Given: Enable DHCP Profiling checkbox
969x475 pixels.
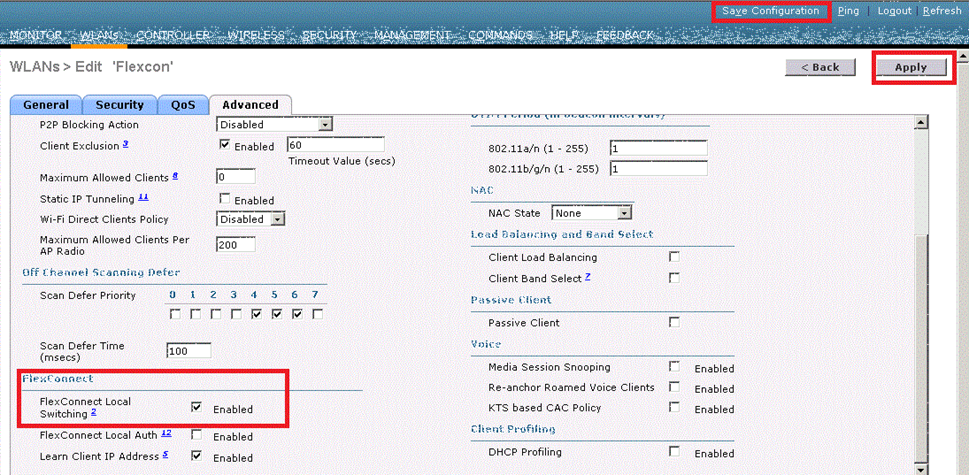Looking at the screenshot, I should [x=674, y=452].
